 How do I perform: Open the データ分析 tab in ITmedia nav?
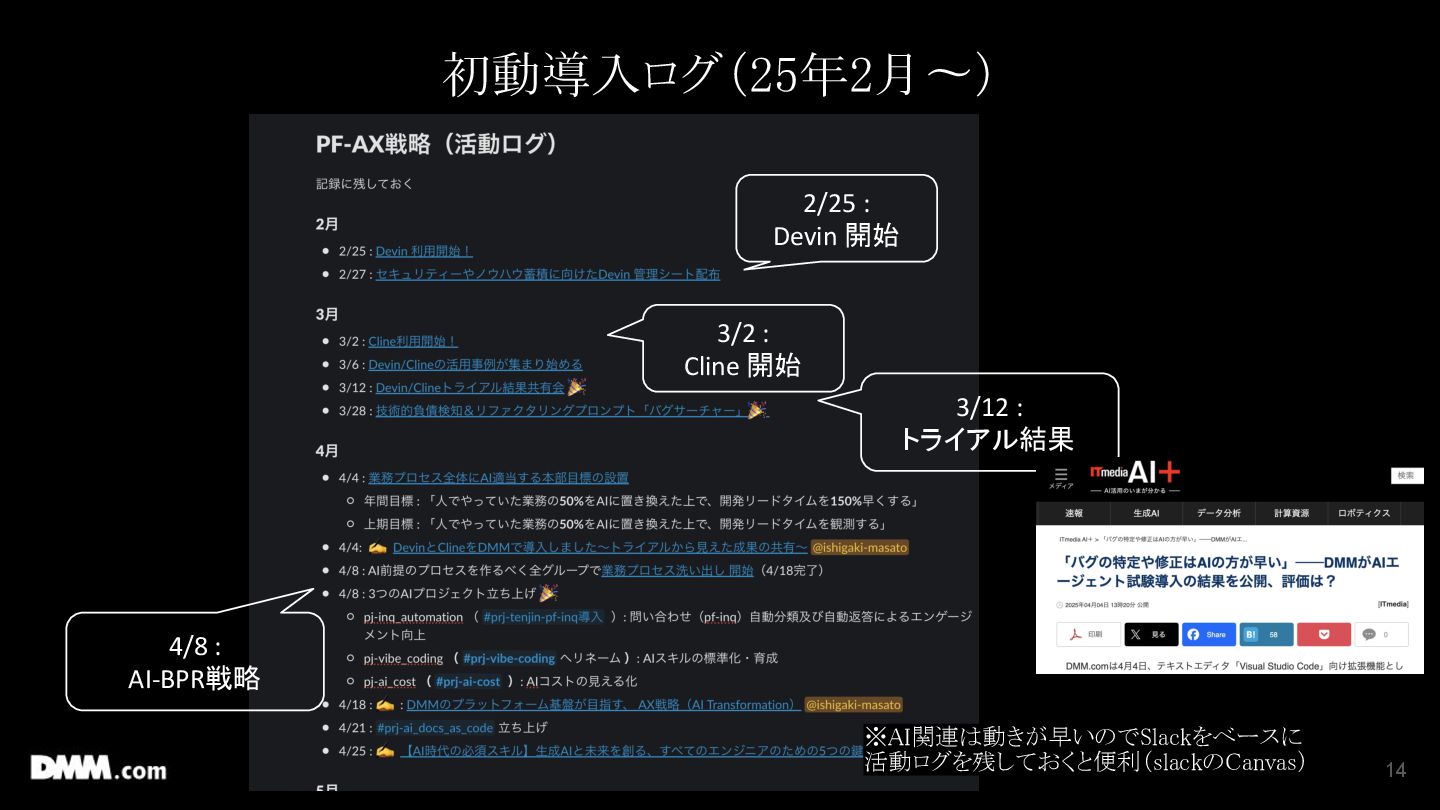[1219, 513]
